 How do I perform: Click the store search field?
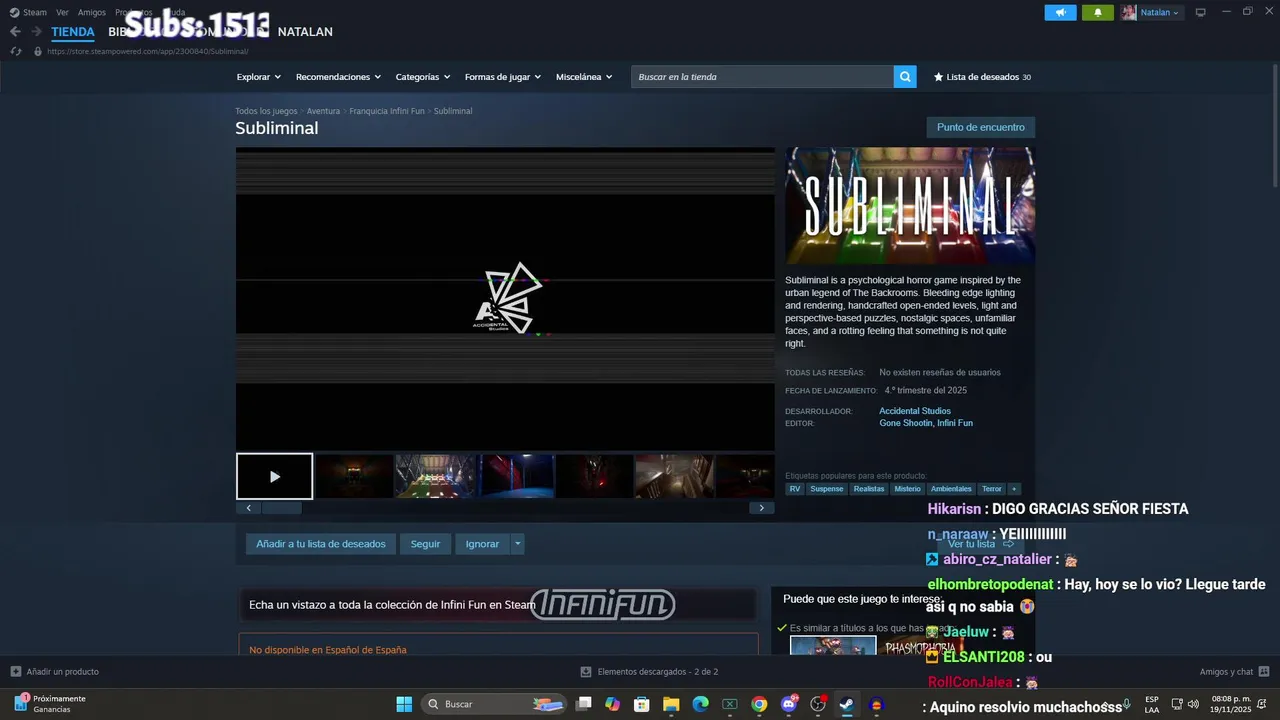coord(762,77)
